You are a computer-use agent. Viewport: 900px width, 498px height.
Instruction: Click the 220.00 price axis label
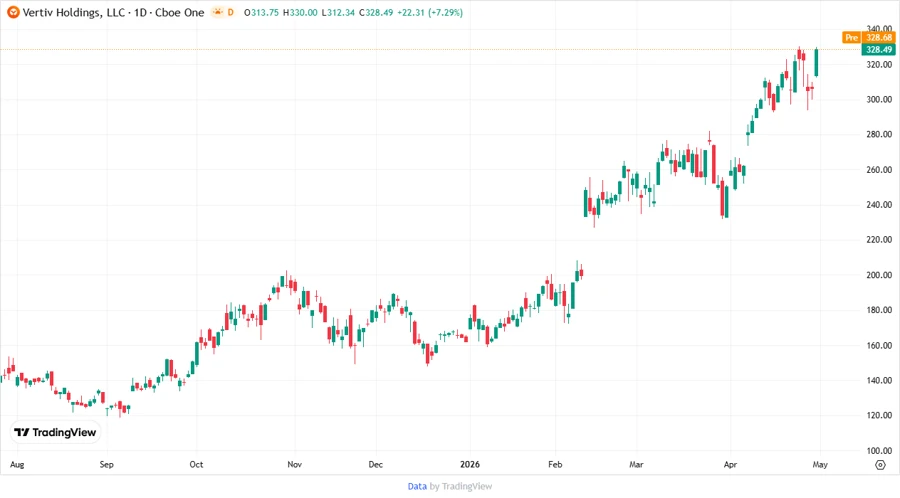(879, 240)
